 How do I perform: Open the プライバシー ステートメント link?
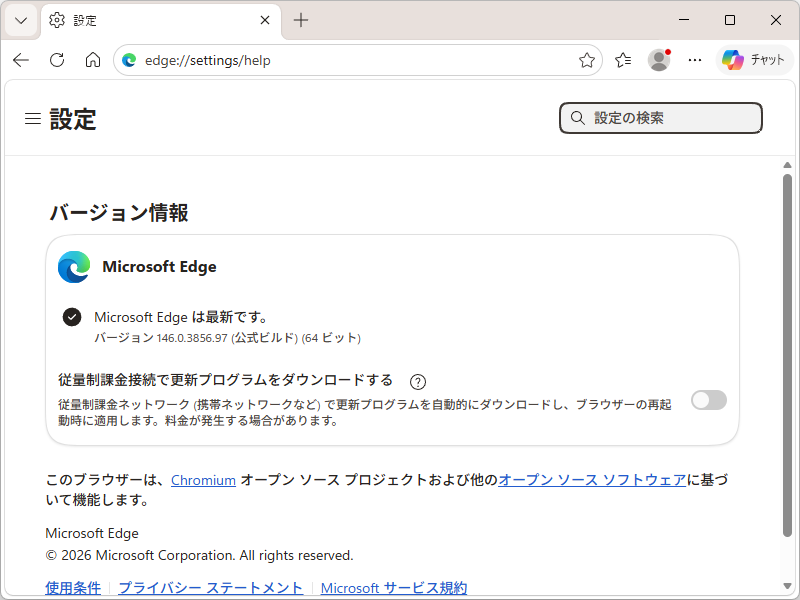[x=209, y=588]
